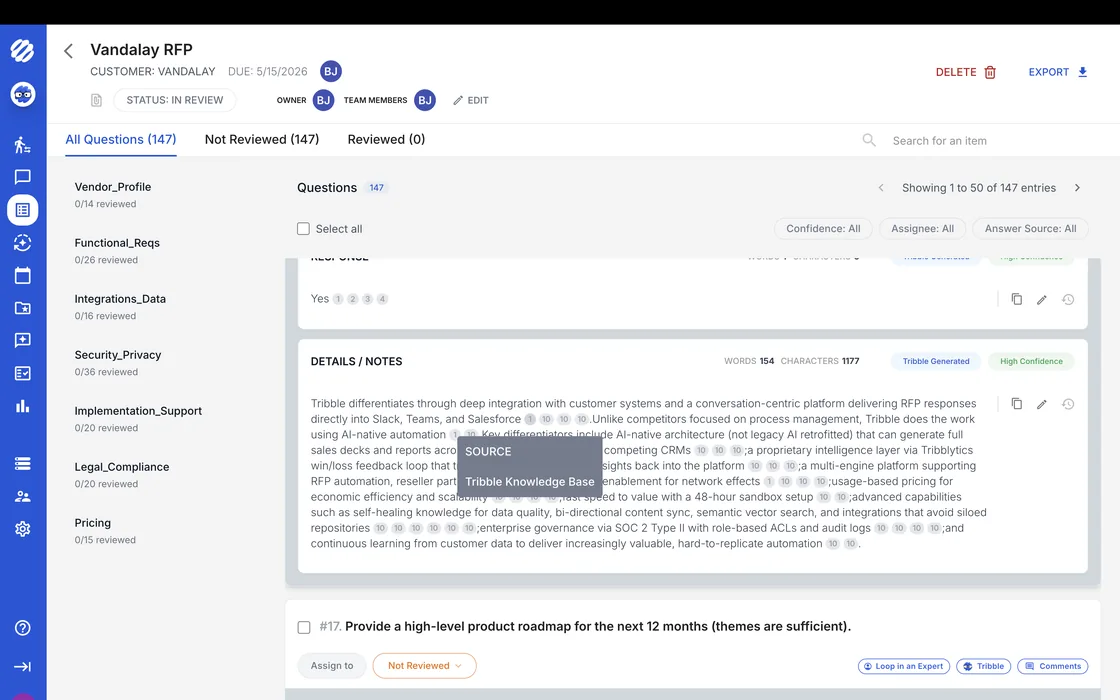Edit Details / Notes with pencil icon
This screenshot has width=1120, height=700.
1042,404
